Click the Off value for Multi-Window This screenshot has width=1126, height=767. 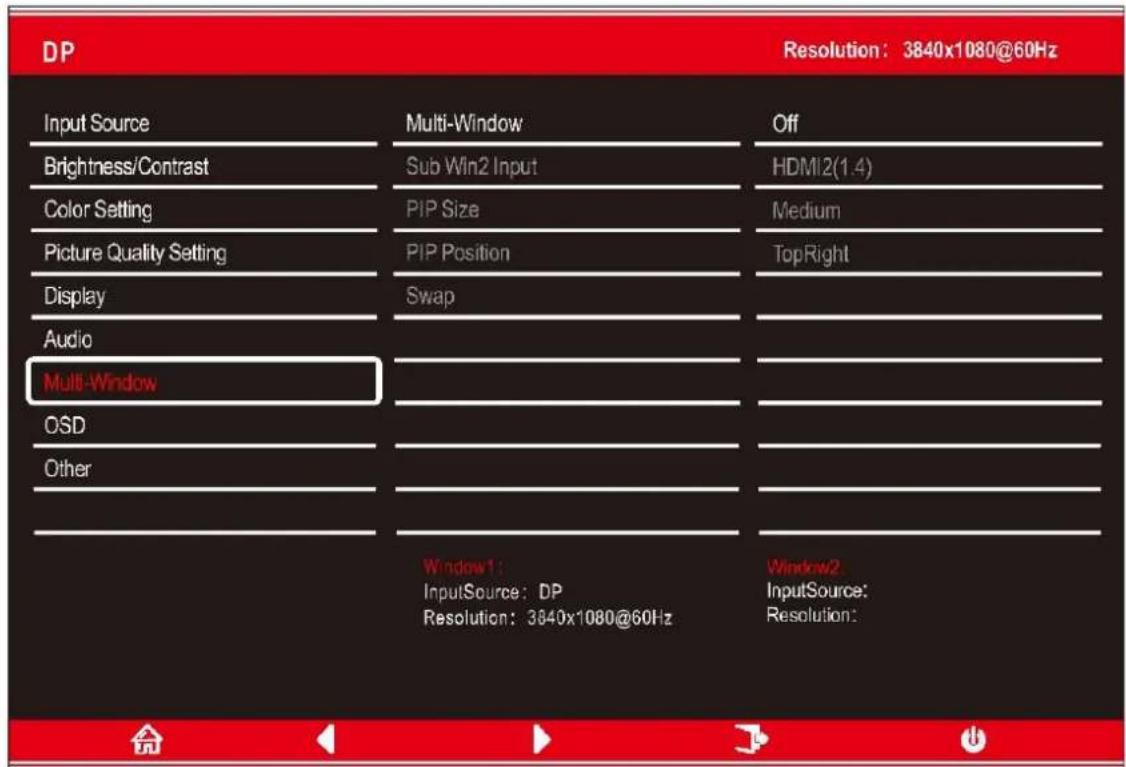pyautogui.click(x=929, y=124)
